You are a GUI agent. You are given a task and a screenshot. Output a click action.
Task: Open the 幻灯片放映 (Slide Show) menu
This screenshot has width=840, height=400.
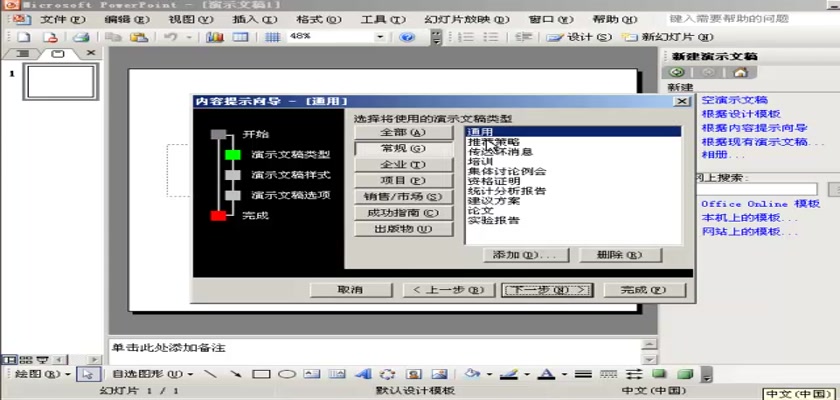coord(466,20)
